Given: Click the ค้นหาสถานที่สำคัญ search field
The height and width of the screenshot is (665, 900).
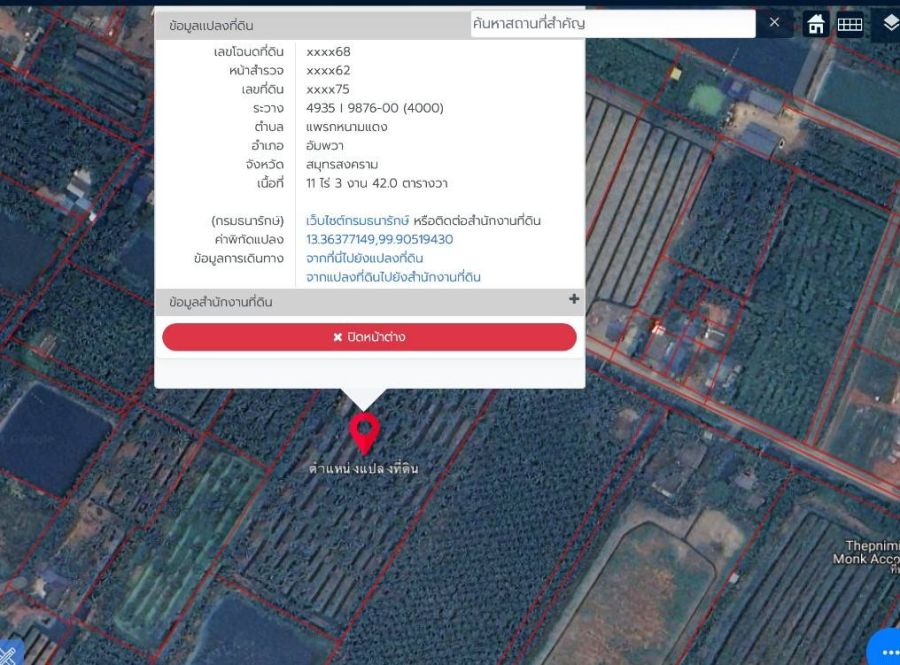Looking at the screenshot, I should coord(610,23).
